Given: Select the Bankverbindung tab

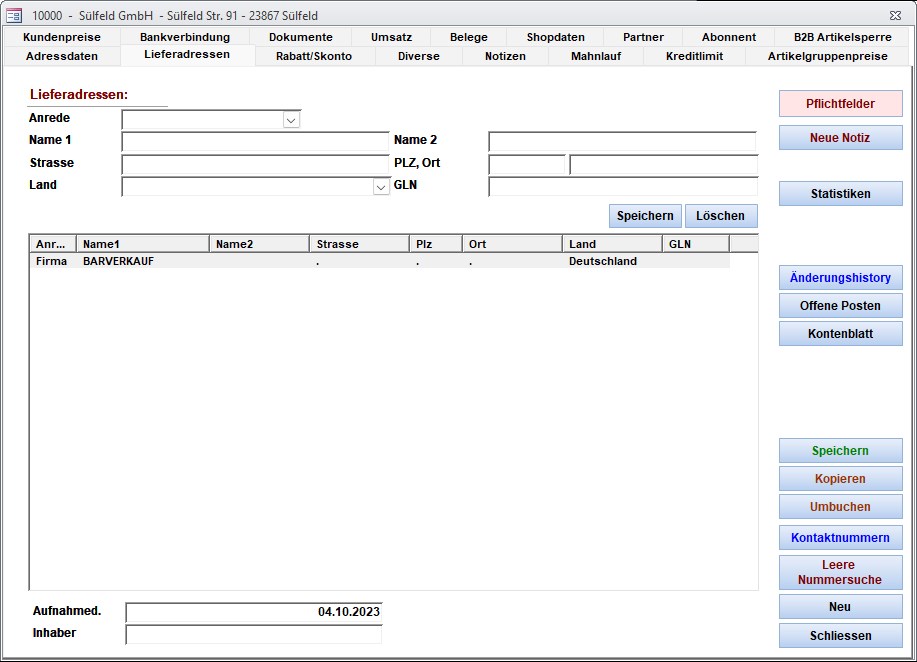Looking at the screenshot, I should (185, 37).
